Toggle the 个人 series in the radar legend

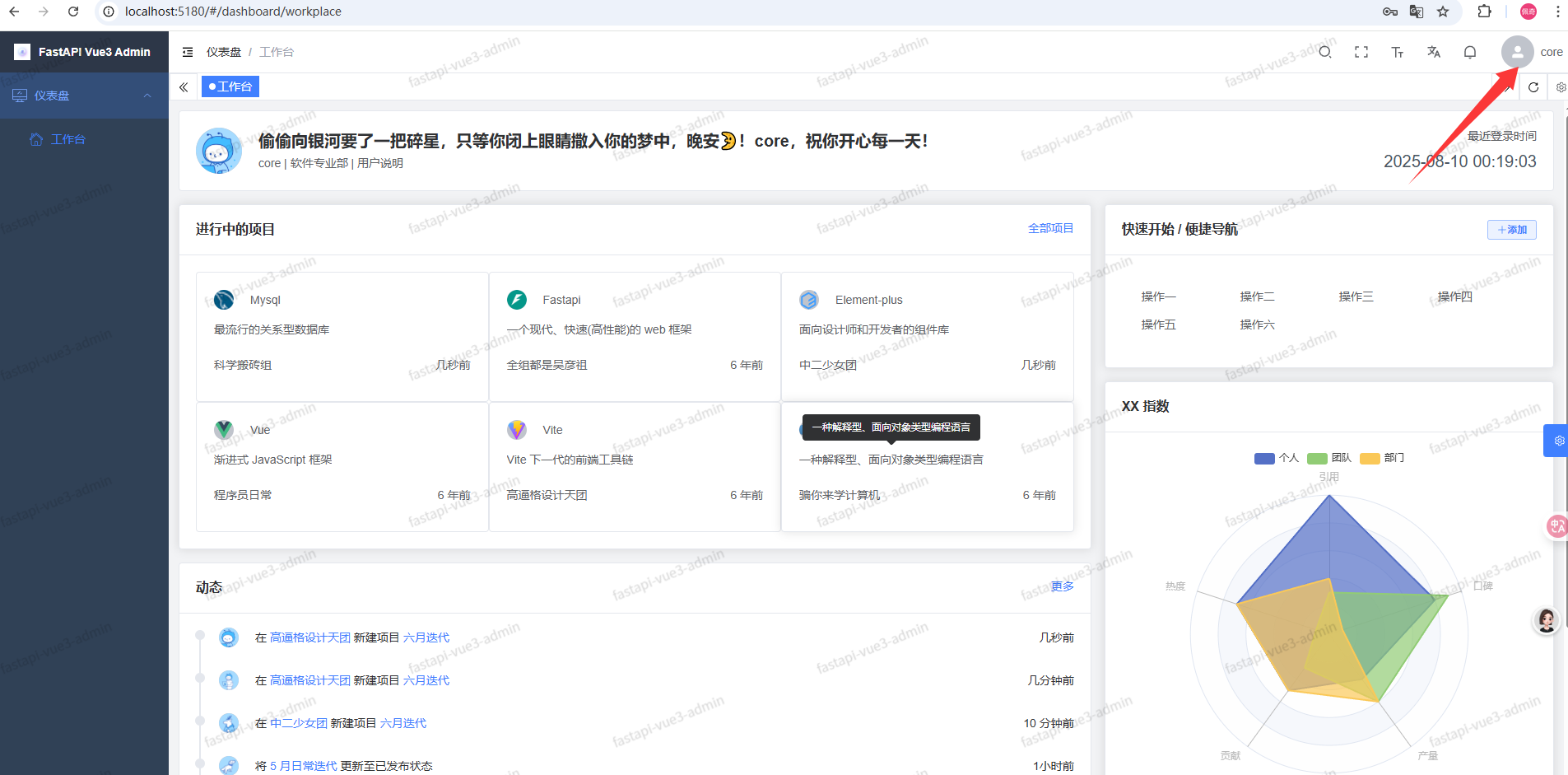tap(1276, 458)
